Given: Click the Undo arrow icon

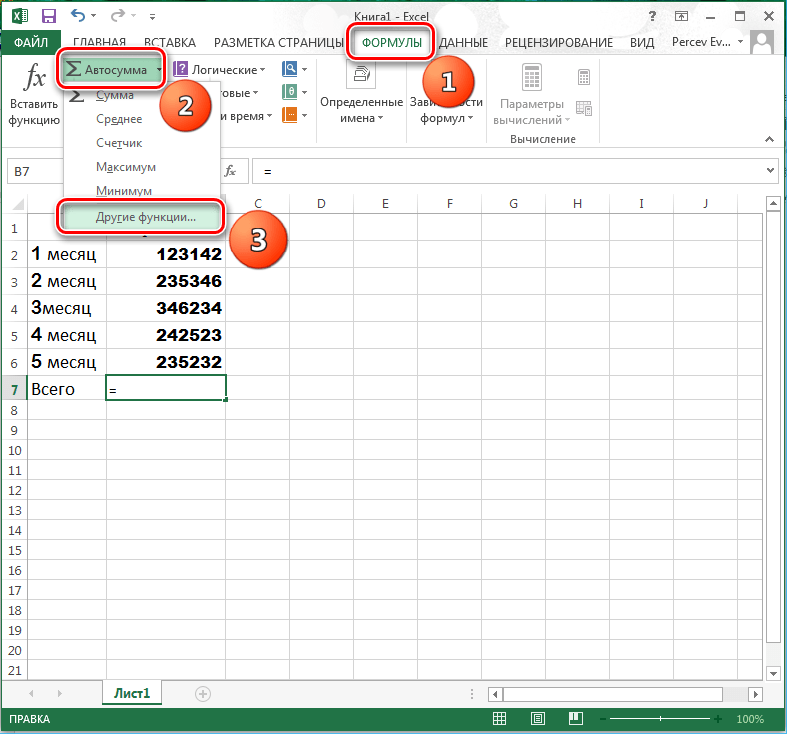Looking at the screenshot, I should tap(78, 16).
